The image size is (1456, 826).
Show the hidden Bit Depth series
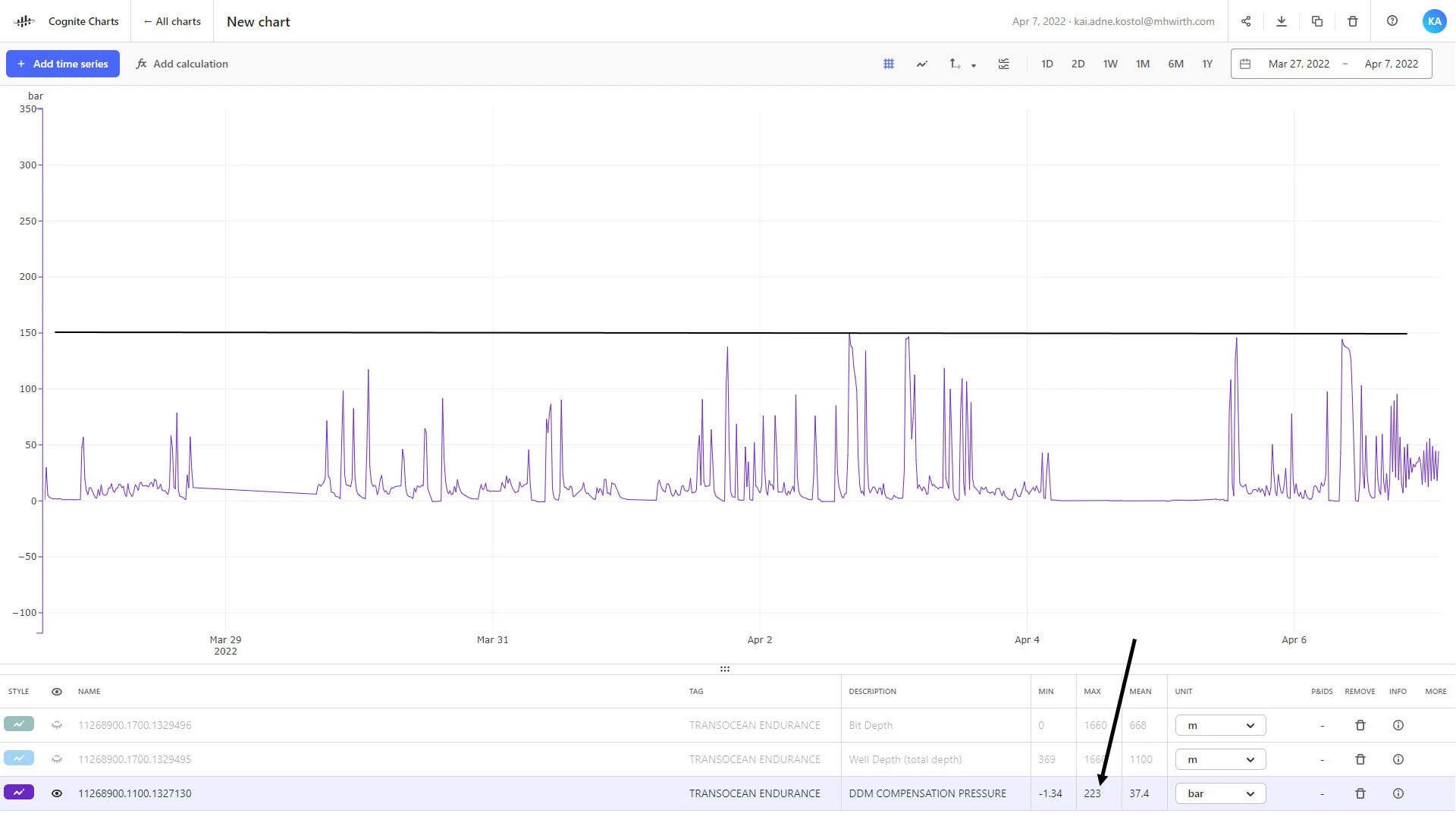click(x=57, y=725)
